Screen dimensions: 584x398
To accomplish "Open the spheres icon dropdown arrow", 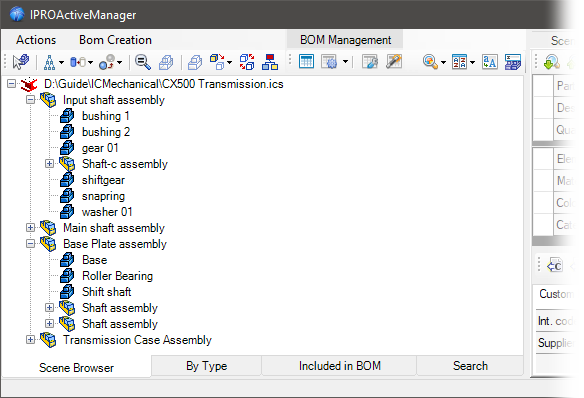I will [120, 62].
